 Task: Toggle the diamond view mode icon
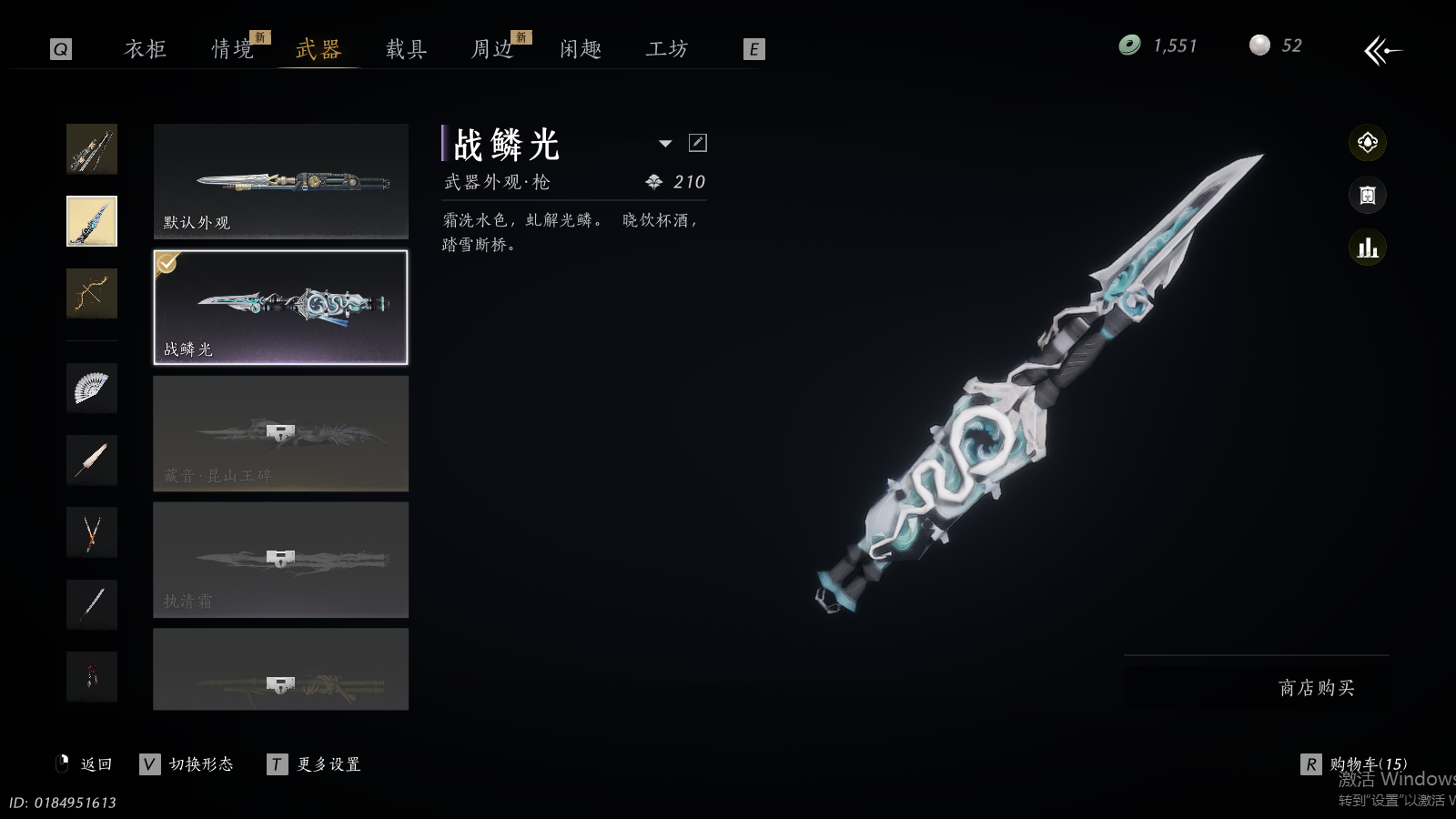(1367, 143)
